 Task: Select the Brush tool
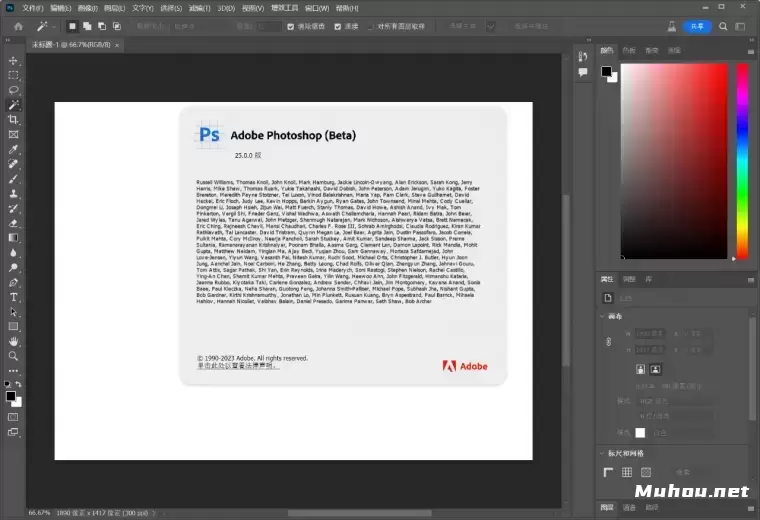tap(13, 179)
